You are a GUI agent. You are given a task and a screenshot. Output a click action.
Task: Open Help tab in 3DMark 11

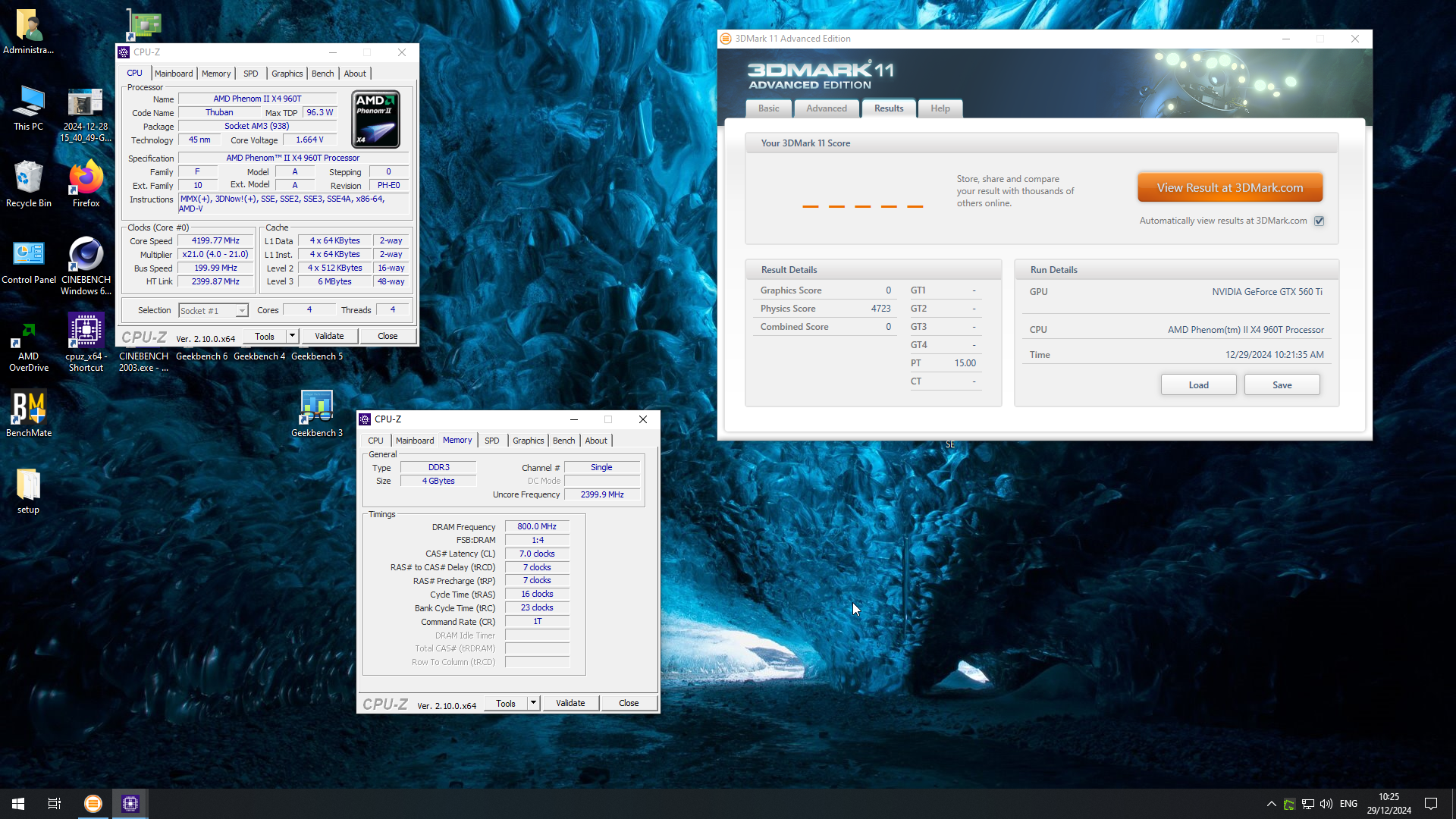[940, 108]
